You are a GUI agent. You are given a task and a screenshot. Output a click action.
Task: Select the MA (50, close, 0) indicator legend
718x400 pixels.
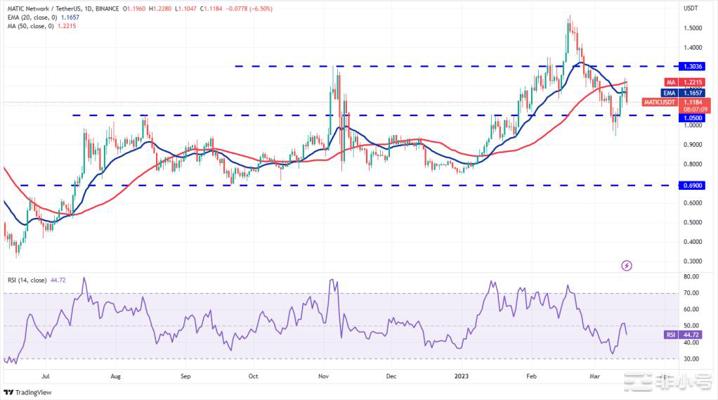point(37,27)
